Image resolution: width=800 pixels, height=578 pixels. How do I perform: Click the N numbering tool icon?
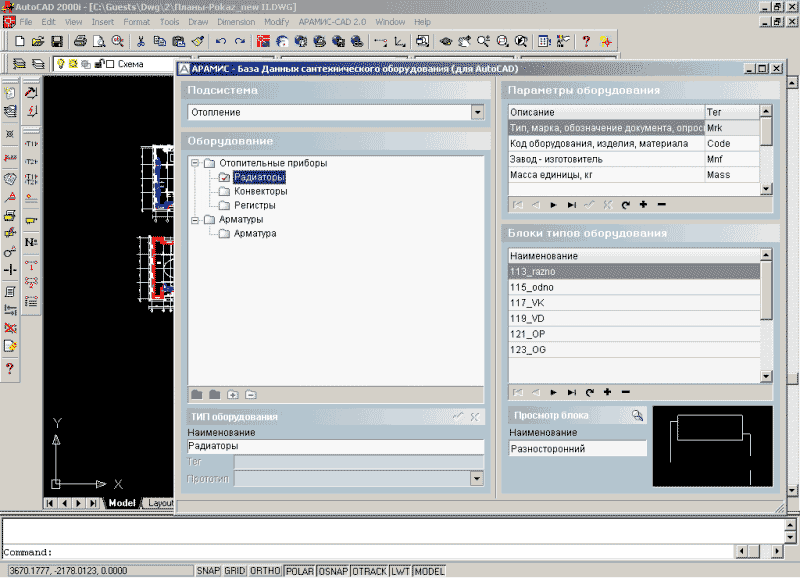(x=31, y=242)
